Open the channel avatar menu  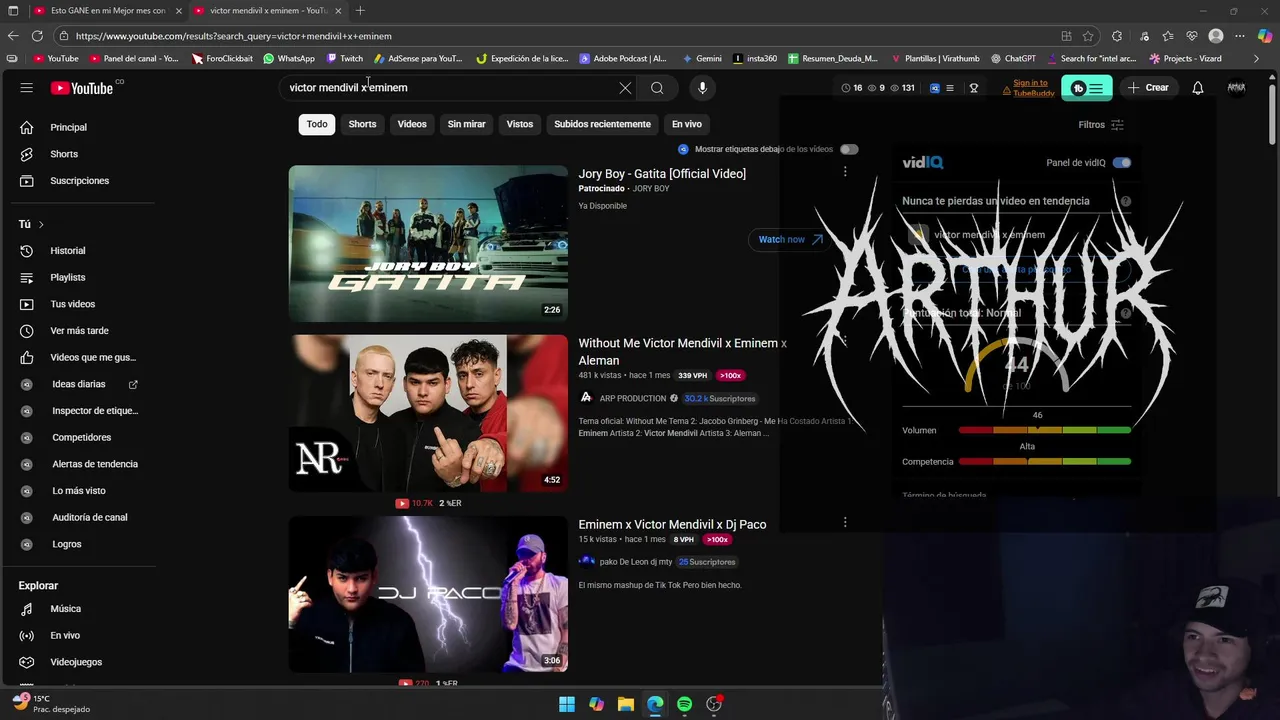(x=1236, y=88)
